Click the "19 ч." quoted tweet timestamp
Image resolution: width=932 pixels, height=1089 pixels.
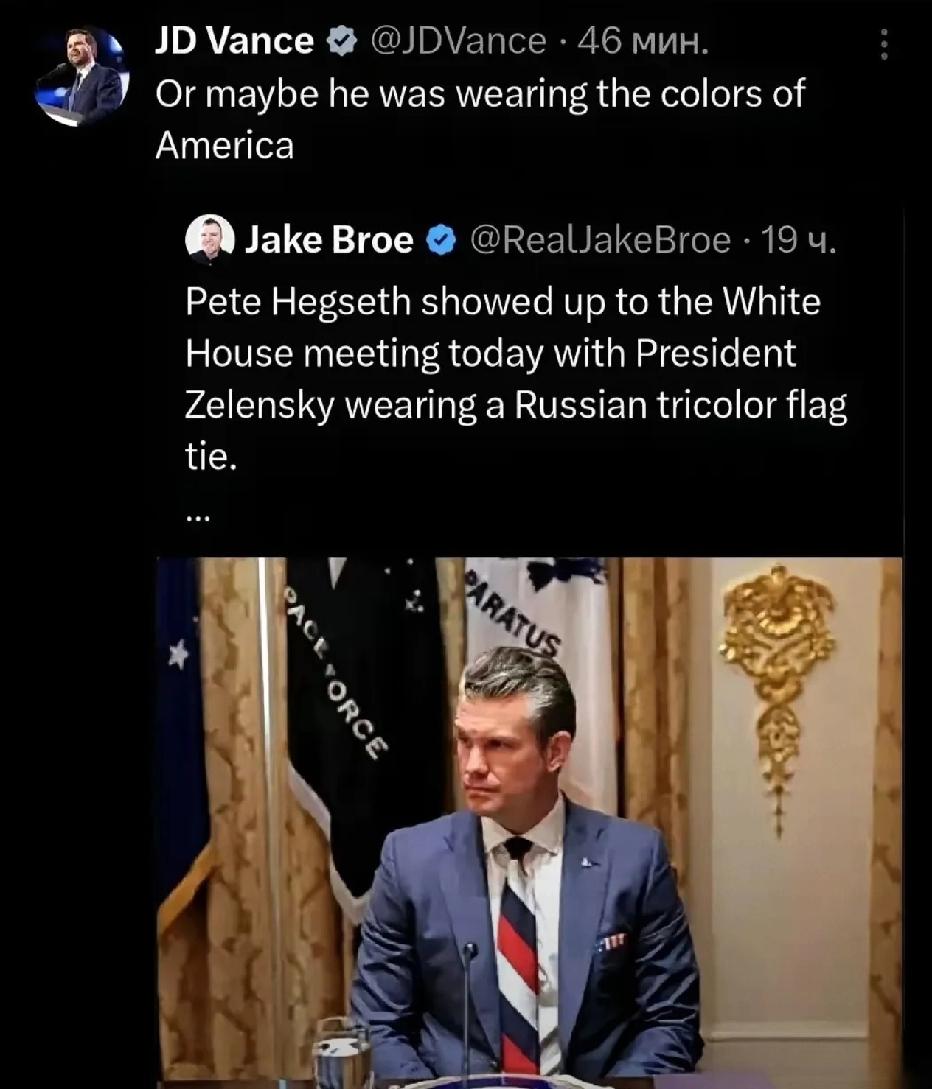[799, 240]
